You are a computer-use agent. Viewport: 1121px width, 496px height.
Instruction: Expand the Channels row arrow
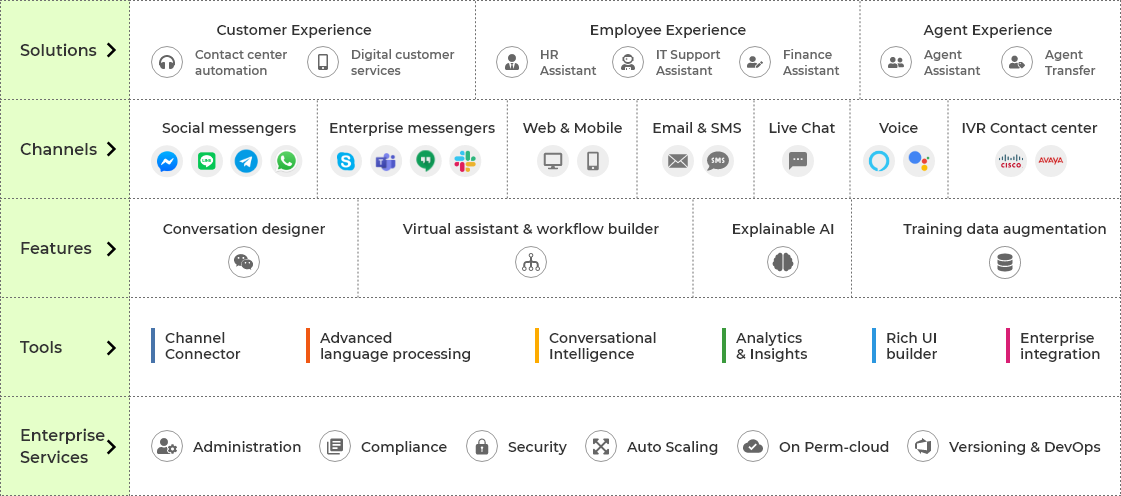[112, 149]
